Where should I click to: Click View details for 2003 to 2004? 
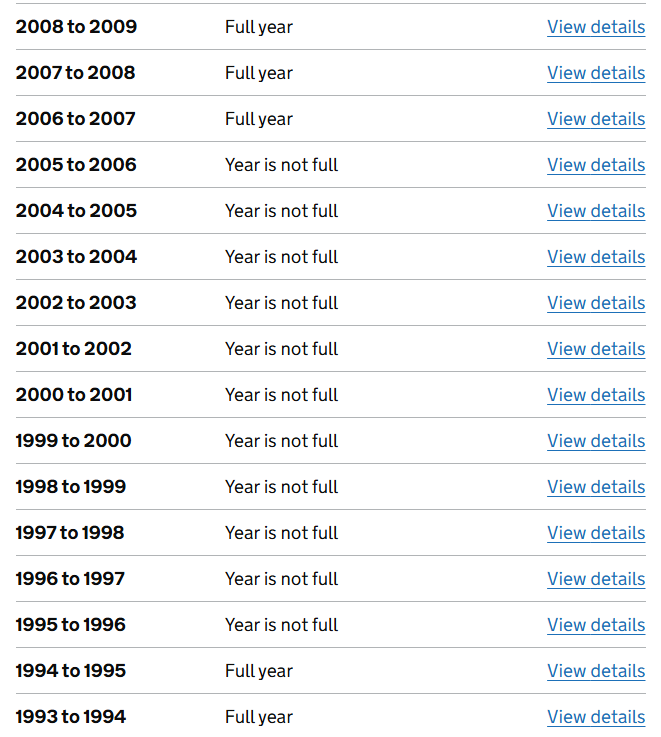[x=596, y=258]
